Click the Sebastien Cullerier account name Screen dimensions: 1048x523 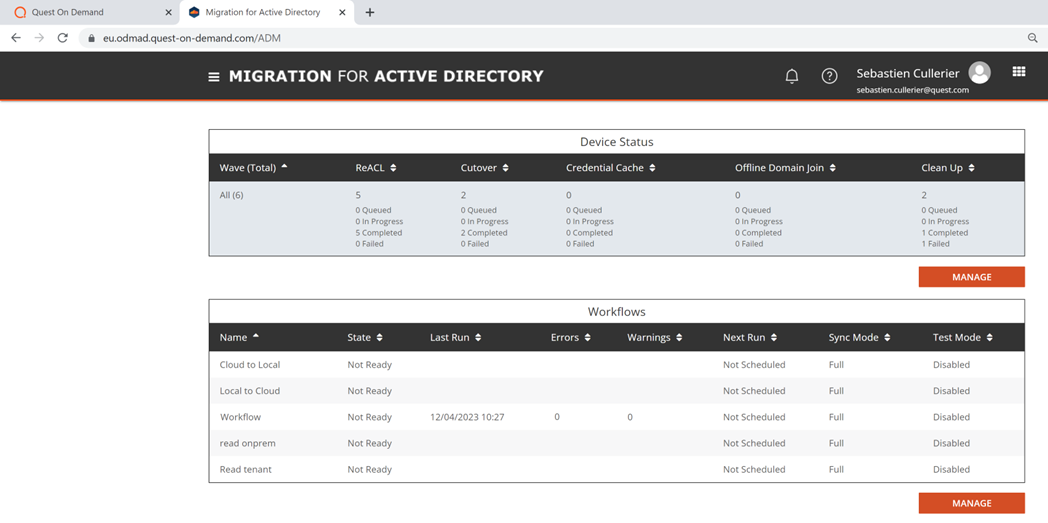(x=908, y=73)
